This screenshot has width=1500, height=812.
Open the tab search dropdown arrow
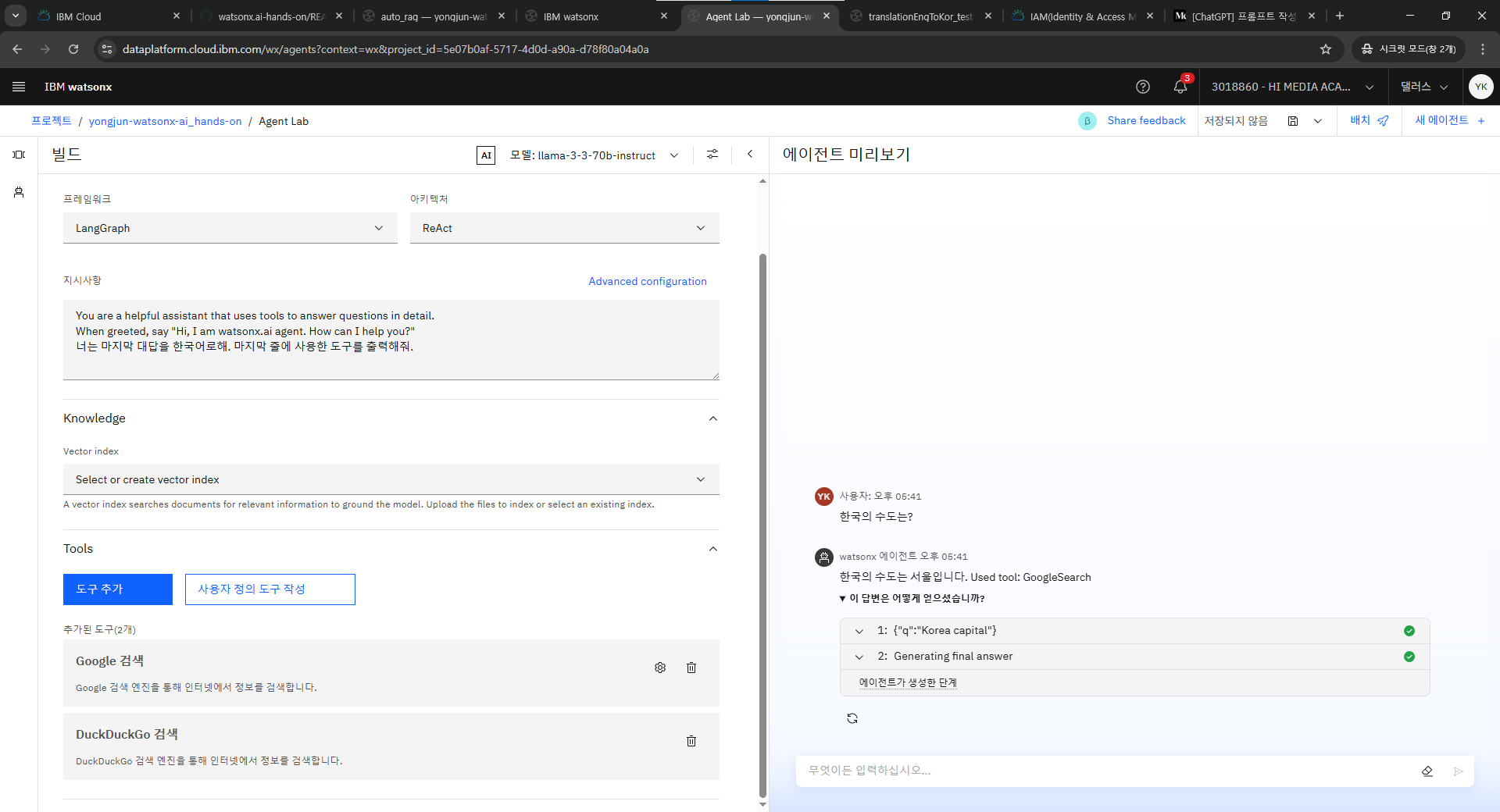pos(16,16)
